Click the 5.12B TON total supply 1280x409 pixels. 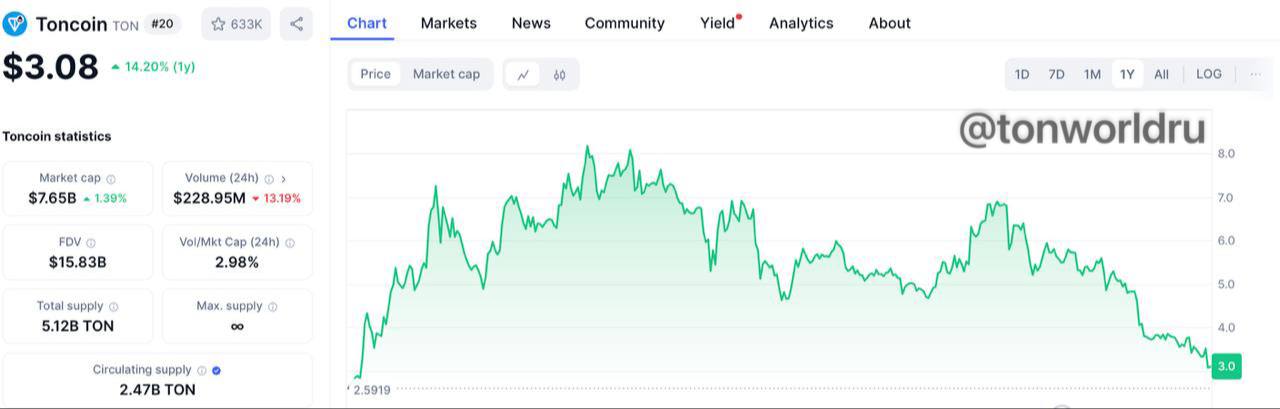[x=78, y=326]
